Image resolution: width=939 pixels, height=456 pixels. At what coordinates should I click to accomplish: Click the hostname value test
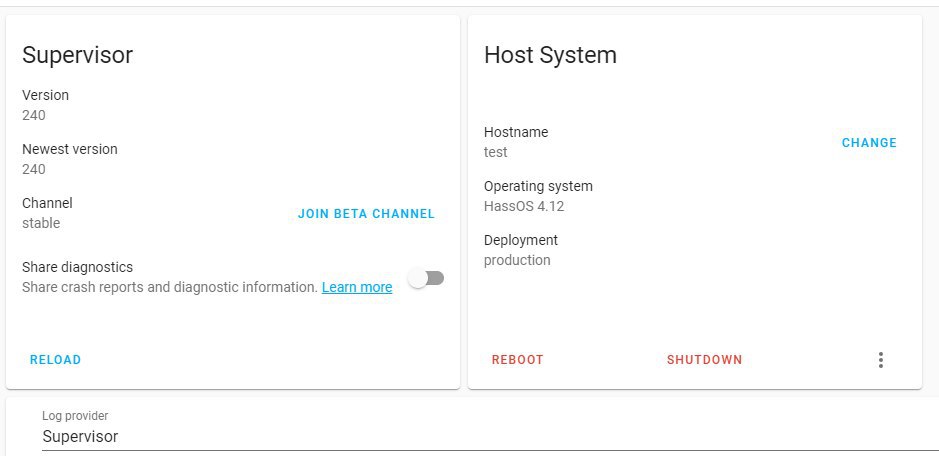(x=495, y=152)
